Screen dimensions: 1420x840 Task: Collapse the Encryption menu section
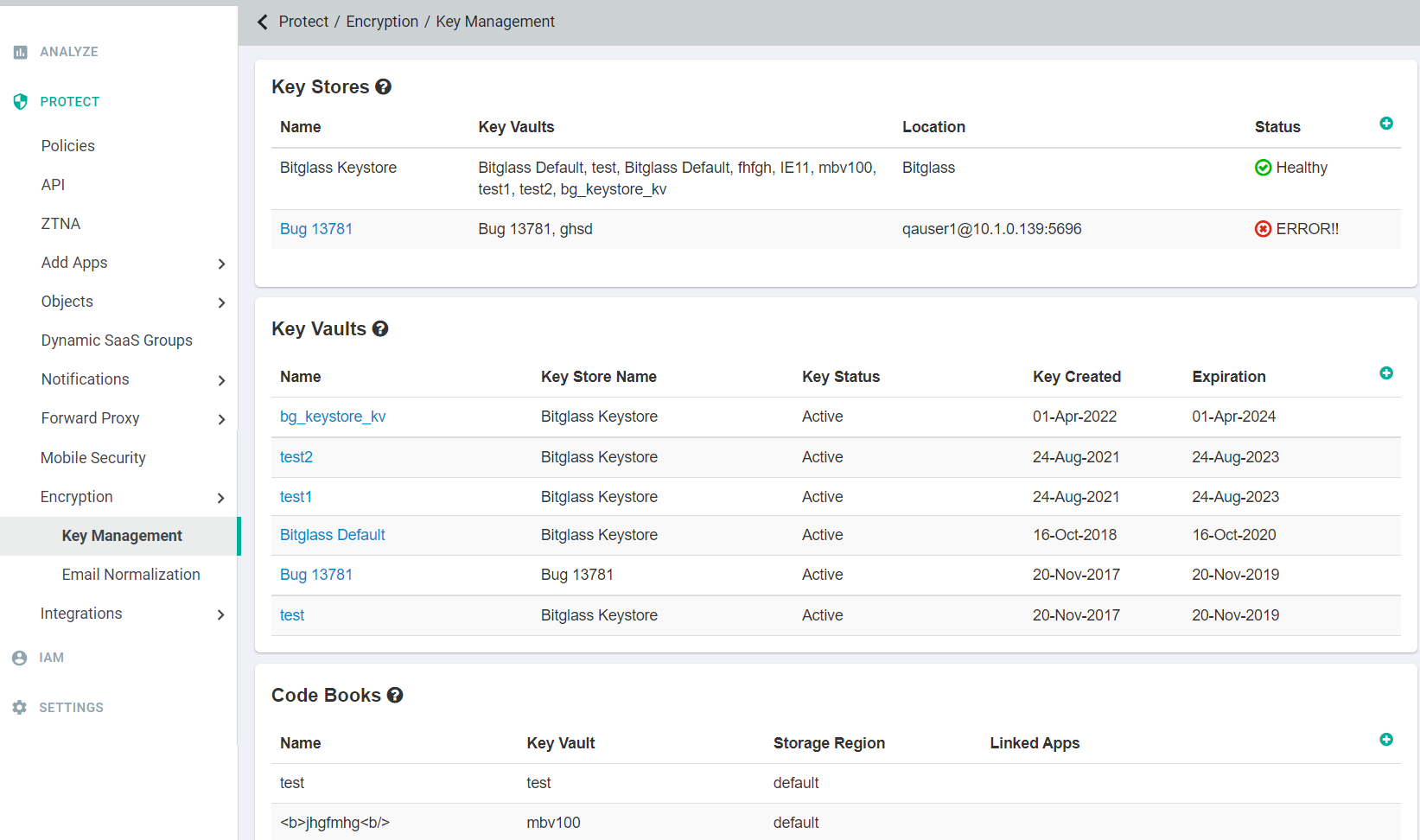click(221, 498)
